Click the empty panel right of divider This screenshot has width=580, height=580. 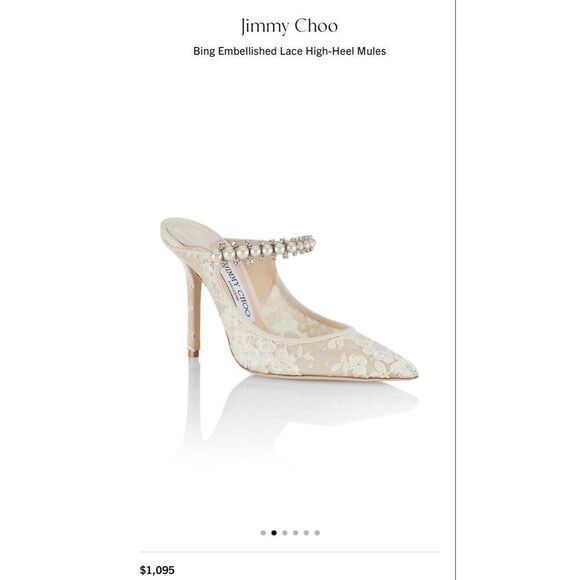click(518, 290)
